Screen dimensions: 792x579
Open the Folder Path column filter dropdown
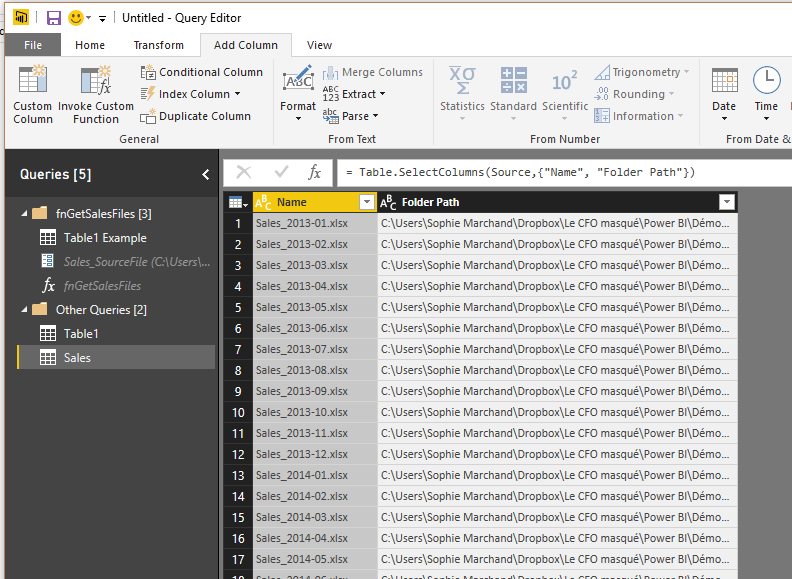[726, 202]
